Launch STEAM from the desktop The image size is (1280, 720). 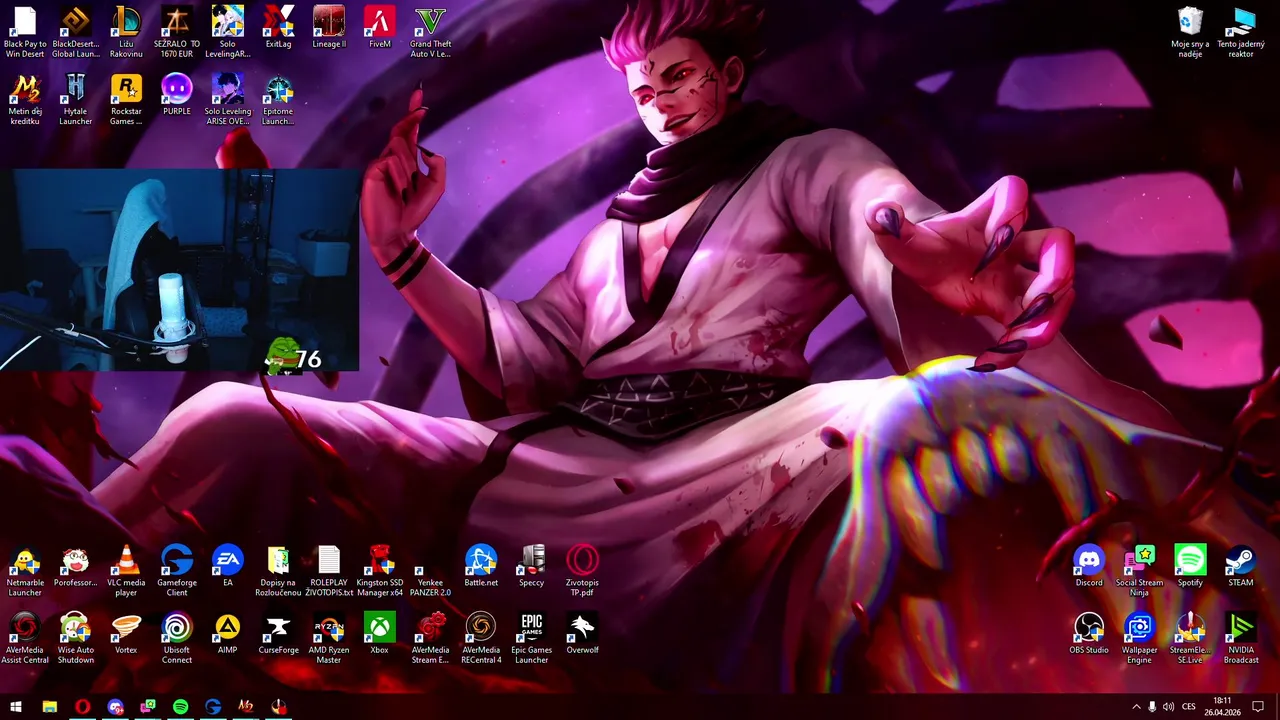tap(1241, 566)
